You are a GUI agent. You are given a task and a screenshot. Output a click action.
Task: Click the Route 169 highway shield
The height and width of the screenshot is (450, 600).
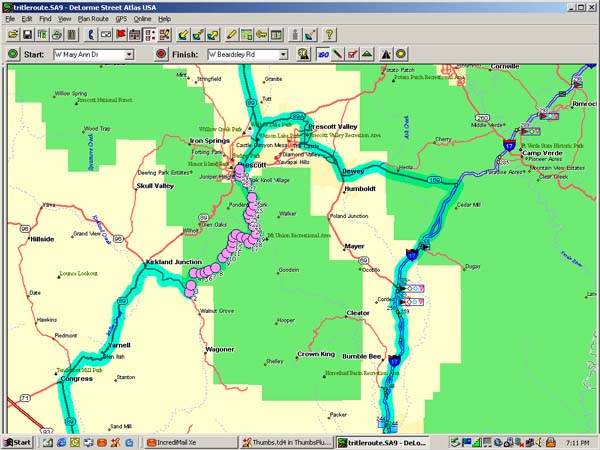435,180
